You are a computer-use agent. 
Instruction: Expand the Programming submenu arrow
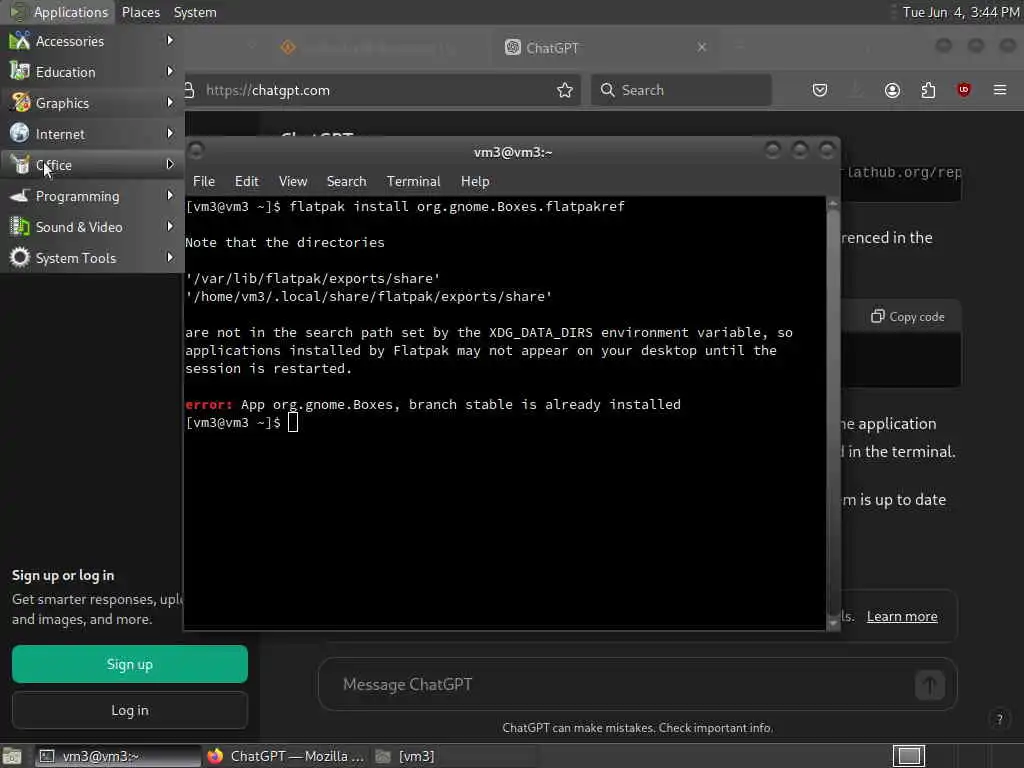click(170, 195)
